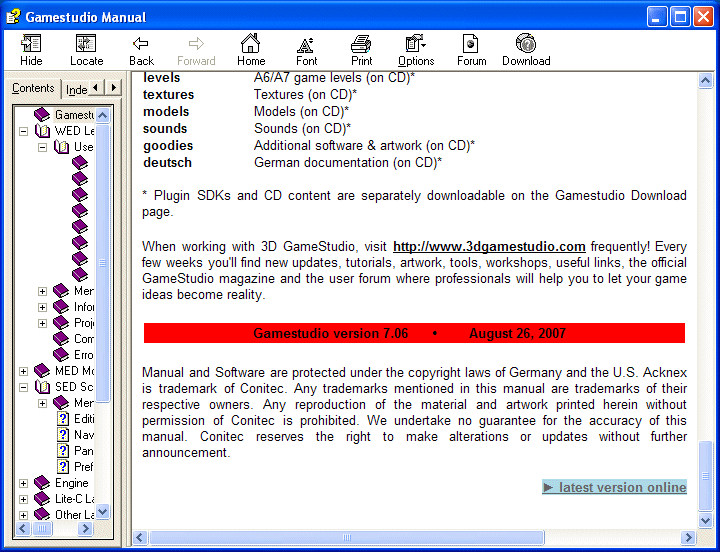The height and width of the screenshot is (552, 720).
Task: Select the Preferences help topic icon
Action: [63, 467]
